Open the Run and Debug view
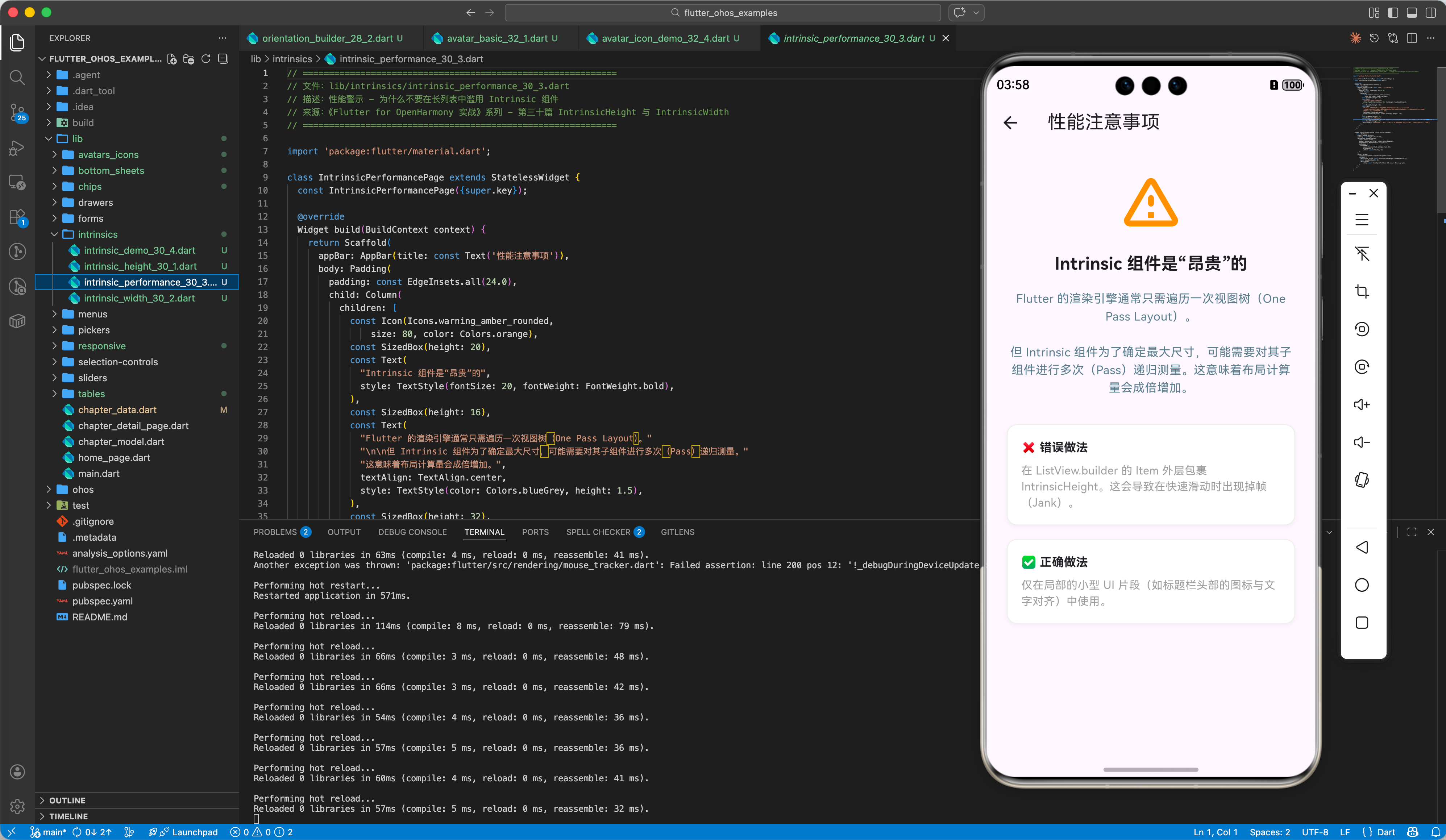 click(x=17, y=148)
